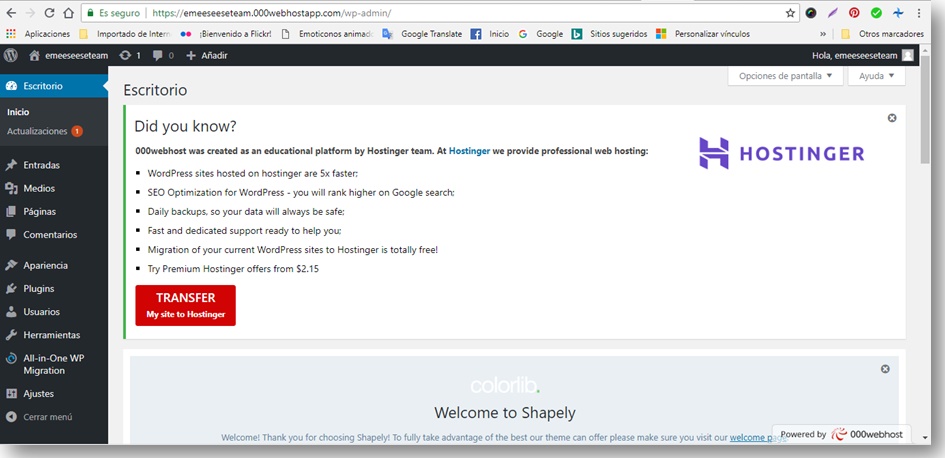This screenshot has width=945, height=458.
Task: Click the red TRANSFER to Hostinger button
Action: [x=186, y=306]
